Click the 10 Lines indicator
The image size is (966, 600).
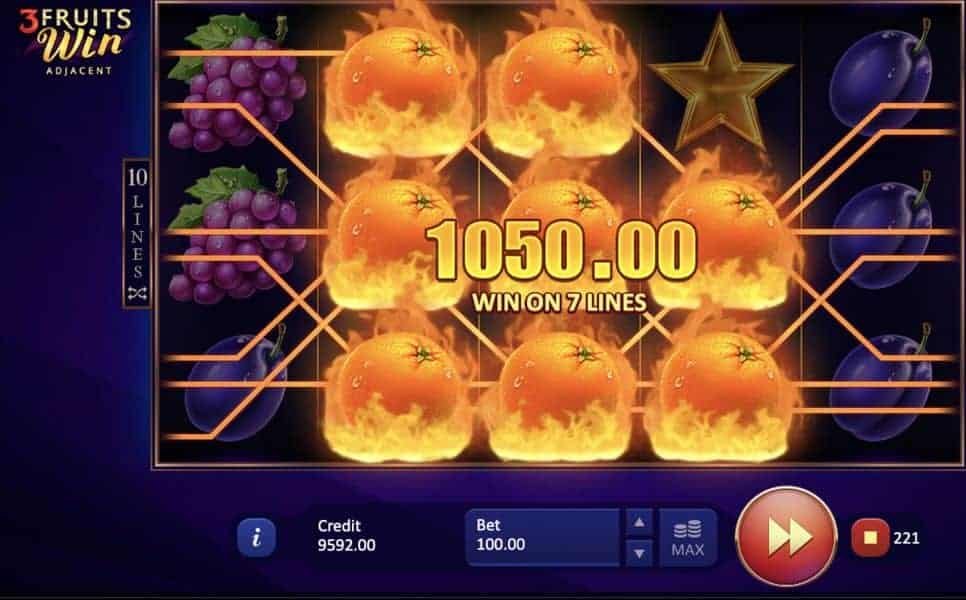pyautogui.click(x=137, y=233)
